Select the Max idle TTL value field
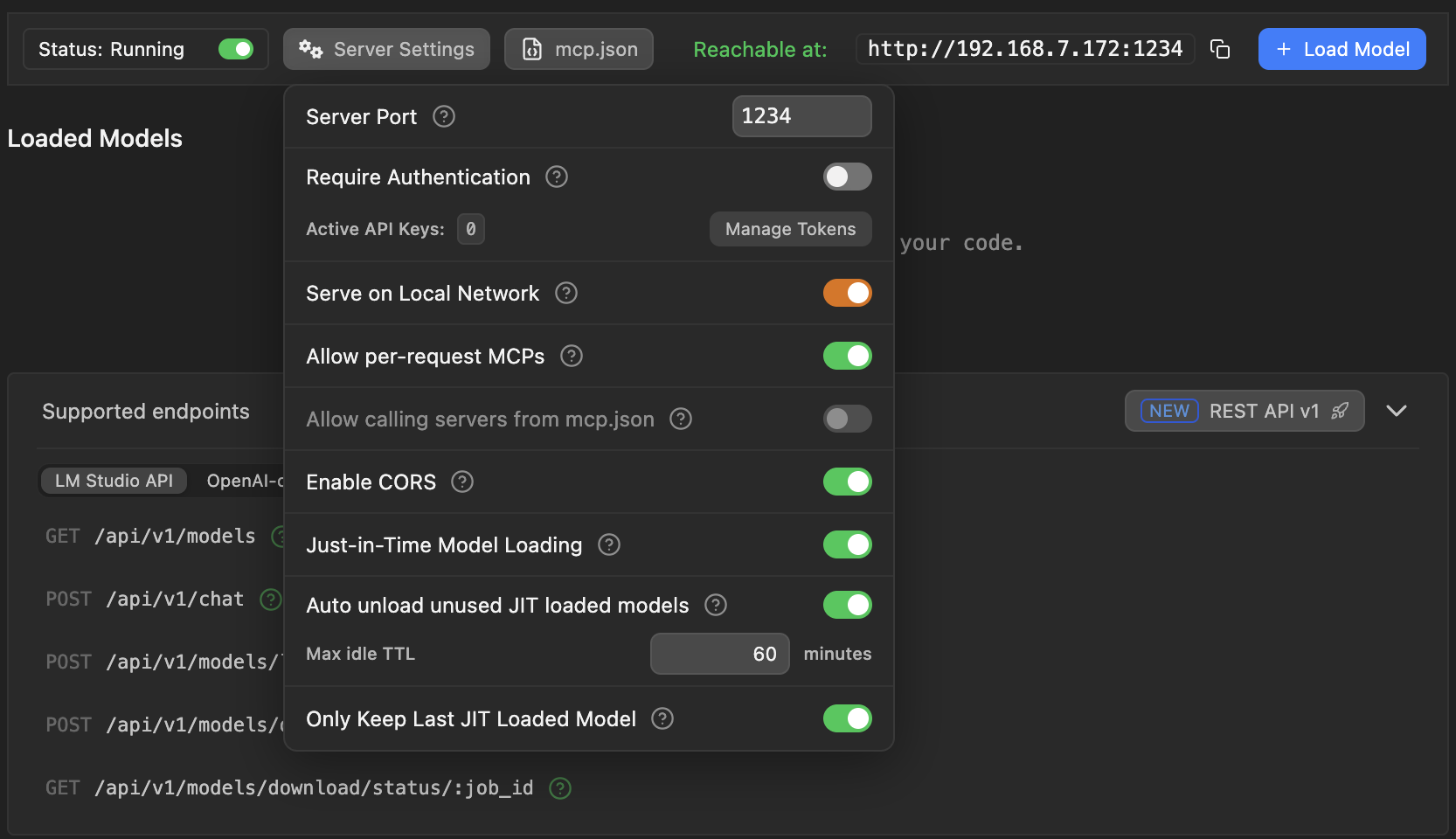This screenshot has height=839, width=1456. click(x=719, y=653)
